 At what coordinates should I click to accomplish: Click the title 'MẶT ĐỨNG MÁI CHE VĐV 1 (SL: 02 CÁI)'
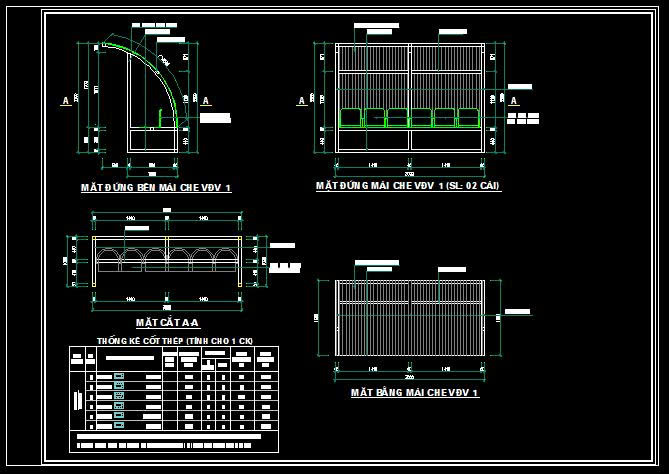pos(408,186)
